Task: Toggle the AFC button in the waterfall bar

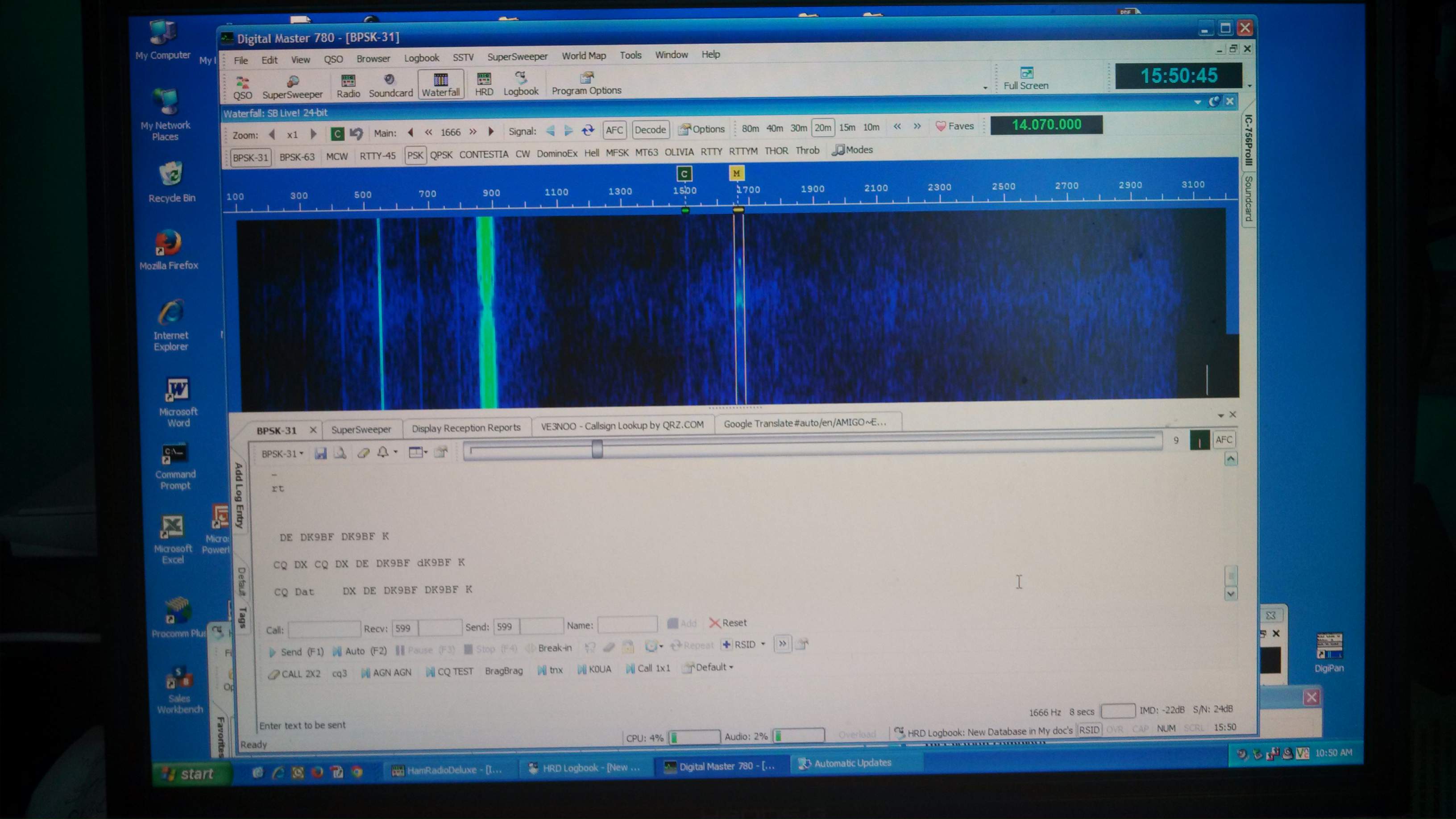Action: click(x=614, y=130)
